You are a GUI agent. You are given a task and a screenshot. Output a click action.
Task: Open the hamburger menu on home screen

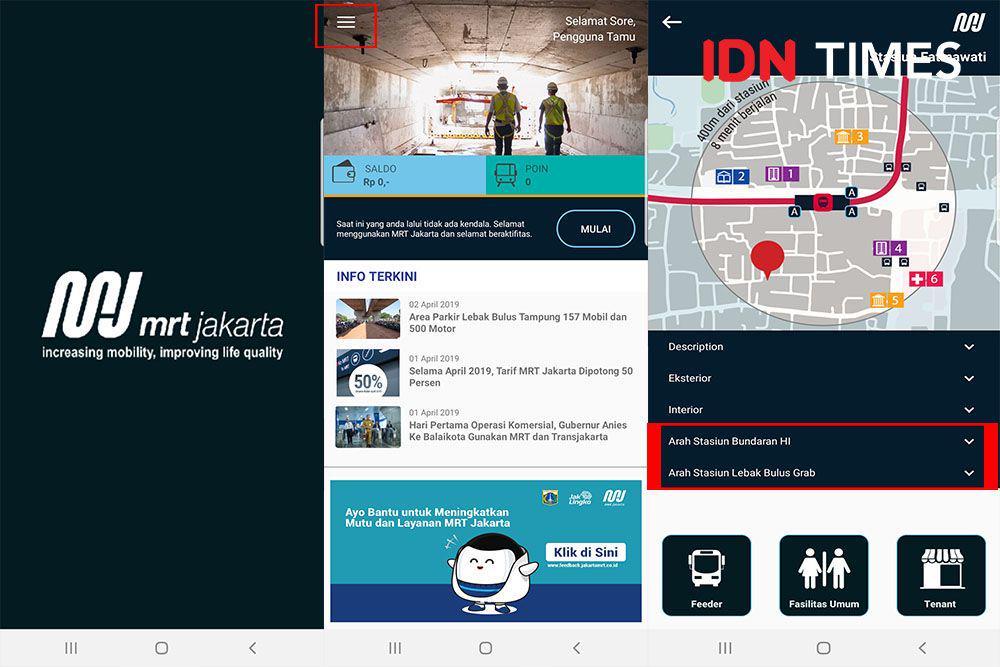pyautogui.click(x=346, y=22)
